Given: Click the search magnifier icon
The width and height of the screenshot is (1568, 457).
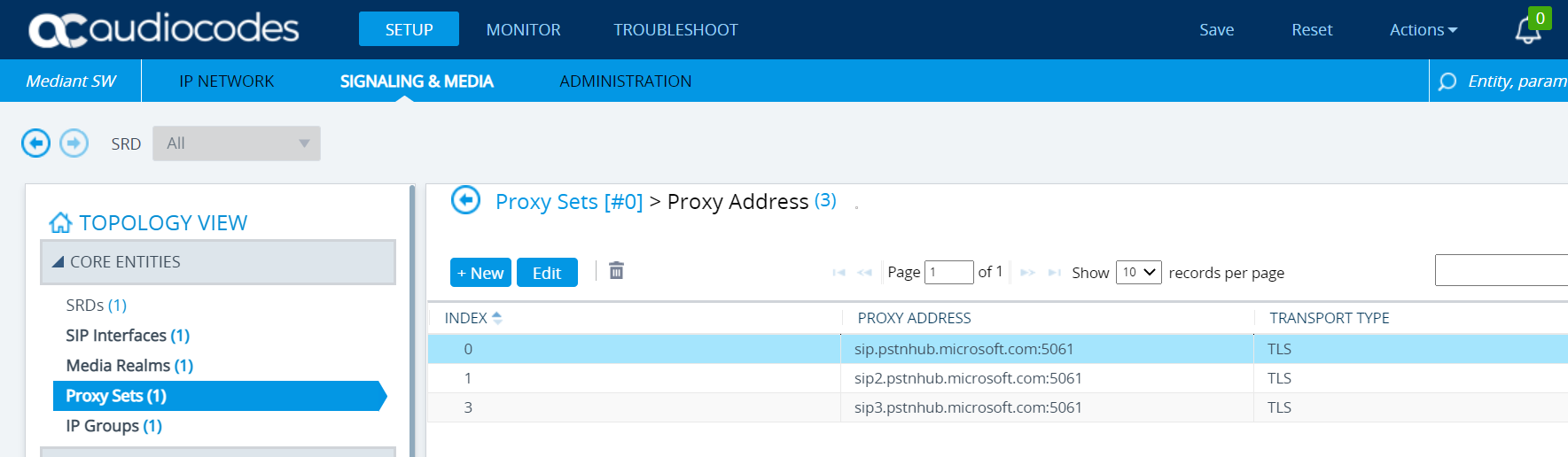Looking at the screenshot, I should pyautogui.click(x=1447, y=81).
